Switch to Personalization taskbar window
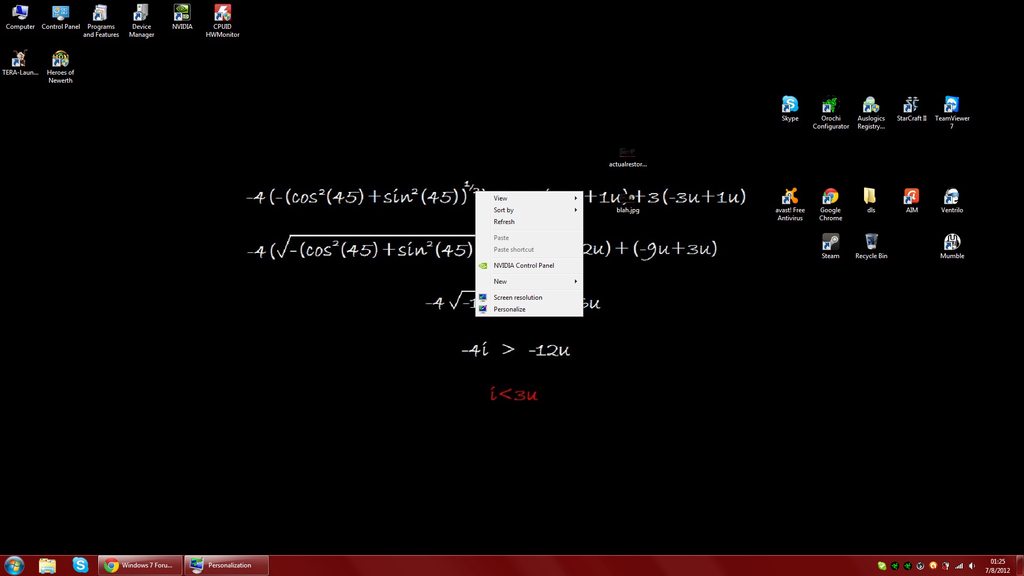The image size is (1024, 576). click(x=226, y=566)
